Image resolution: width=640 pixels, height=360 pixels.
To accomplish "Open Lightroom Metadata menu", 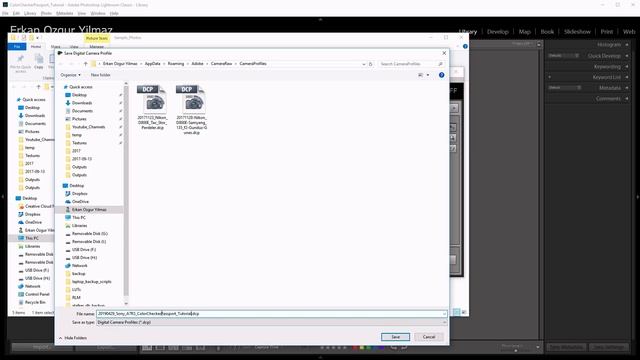I will tap(64, 13).
